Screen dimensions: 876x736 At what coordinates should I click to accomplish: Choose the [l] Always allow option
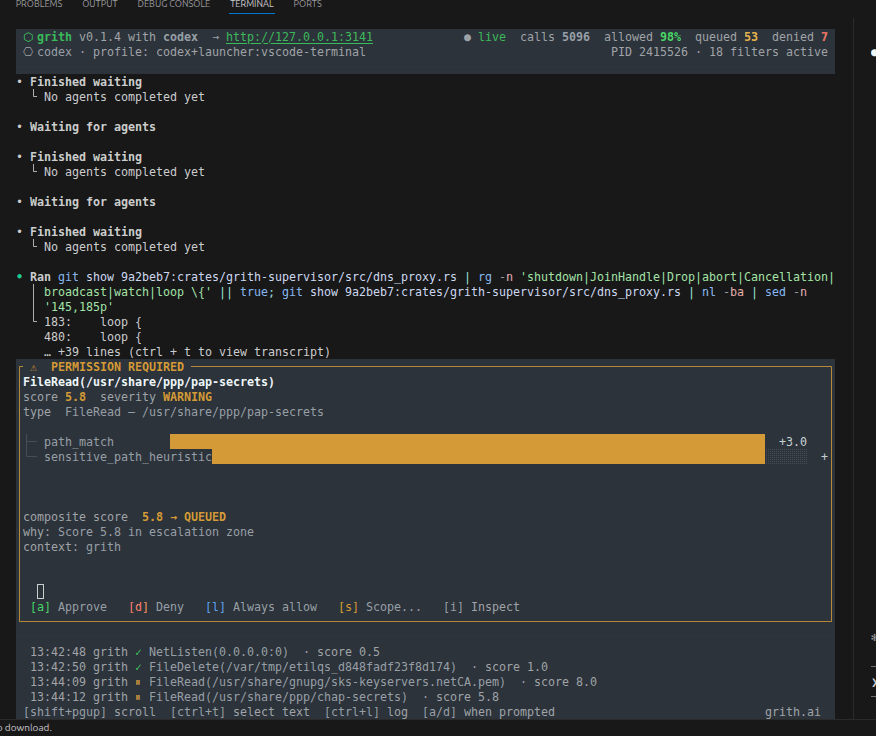(261, 607)
